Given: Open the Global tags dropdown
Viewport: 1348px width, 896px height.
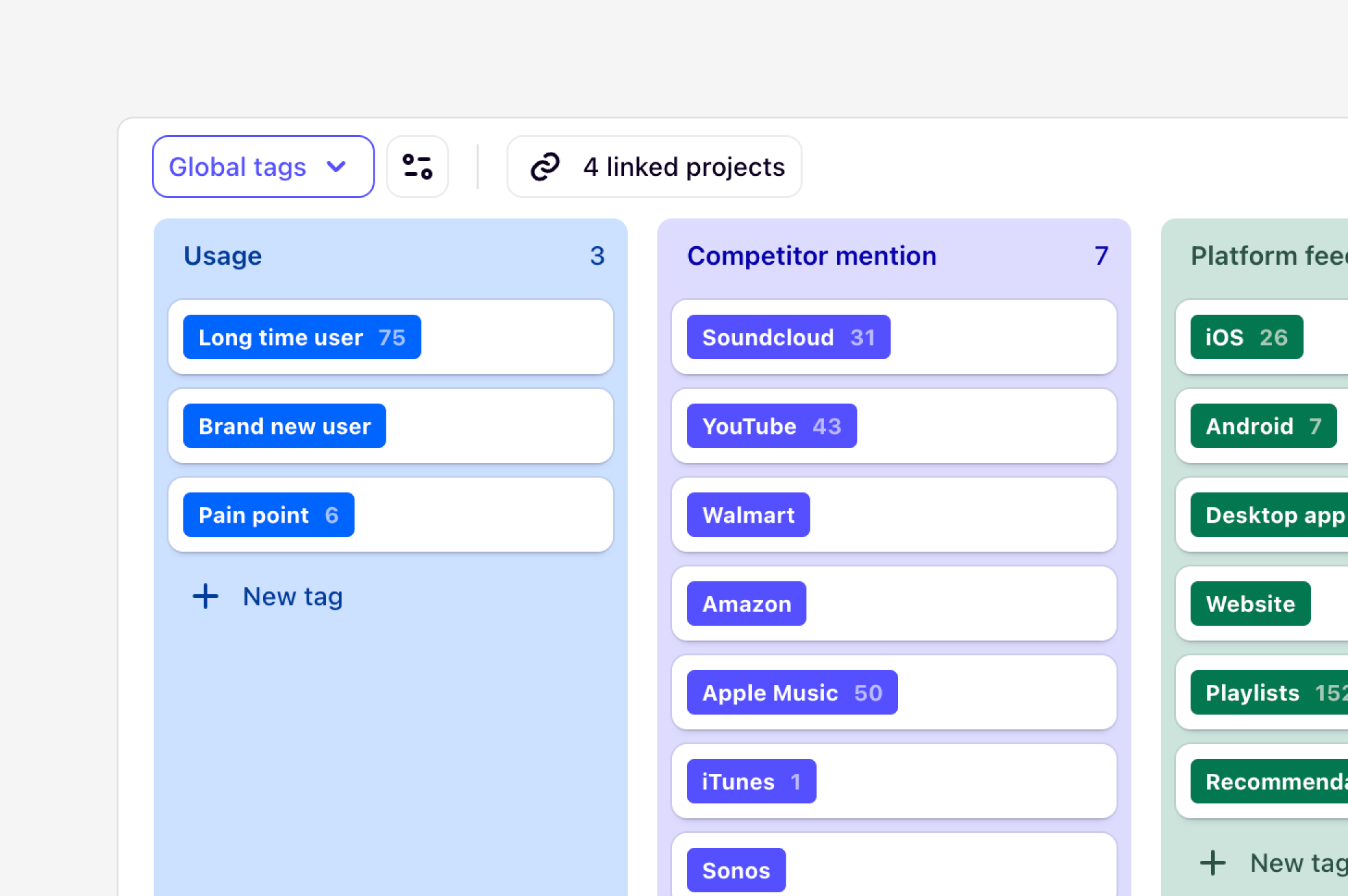Looking at the screenshot, I should tap(263, 166).
